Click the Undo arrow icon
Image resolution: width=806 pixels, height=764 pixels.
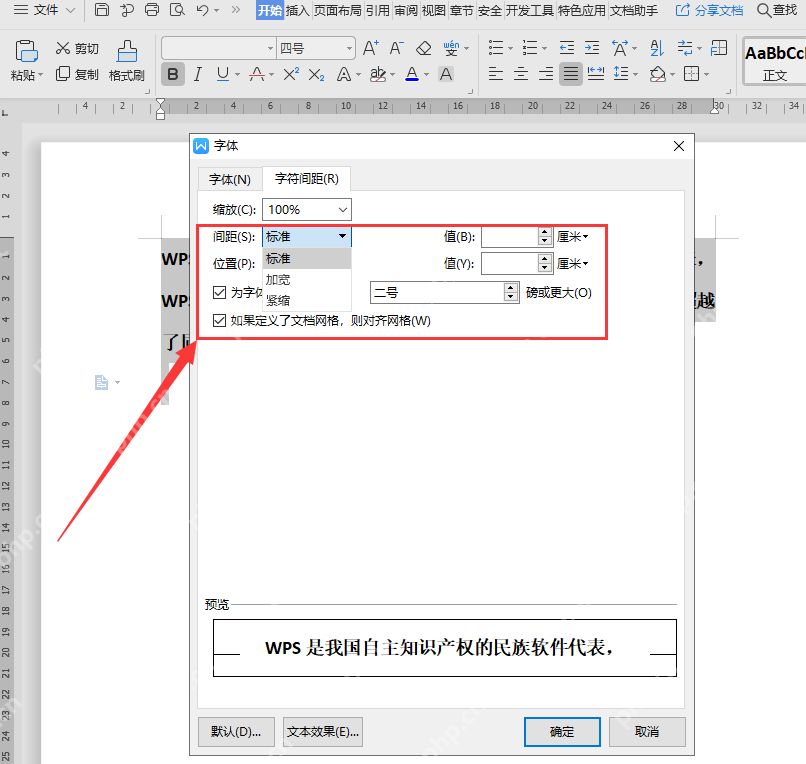[202, 10]
